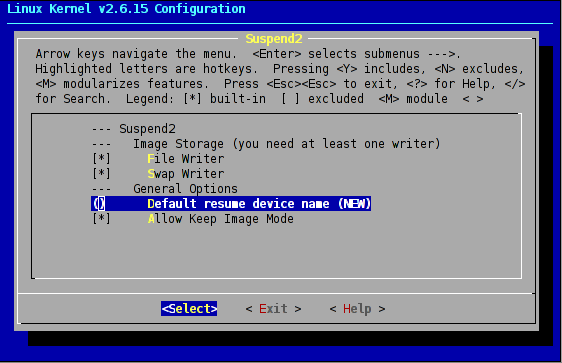The width and height of the screenshot is (562, 363).
Task: Select the File Writer menu row
Action: 158,158
